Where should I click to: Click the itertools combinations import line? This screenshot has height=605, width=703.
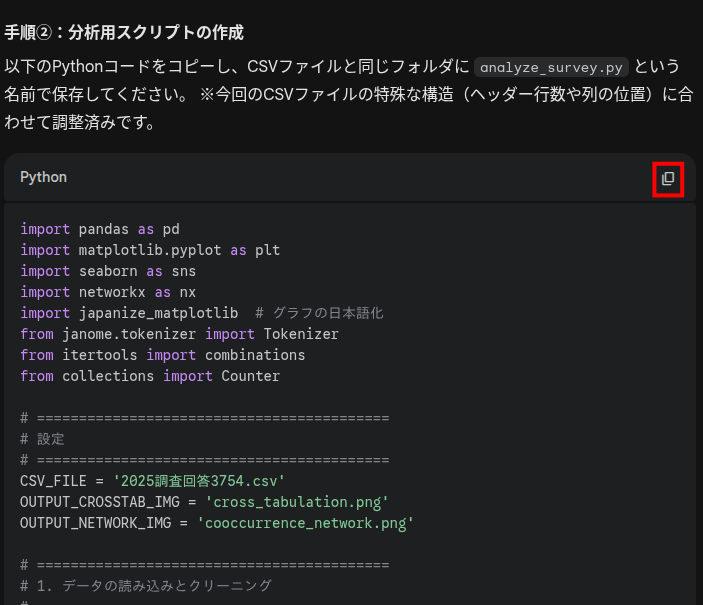coord(162,355)
